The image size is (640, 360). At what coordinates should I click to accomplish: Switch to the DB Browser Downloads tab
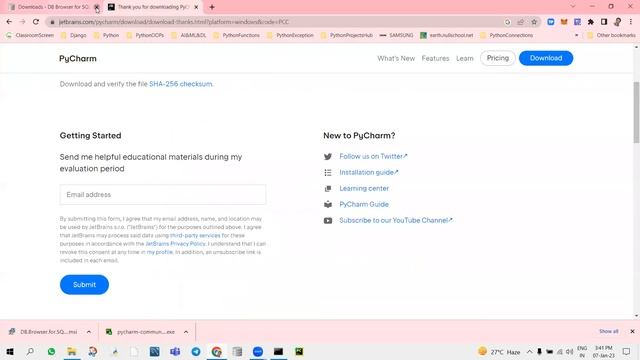point(53,7)
